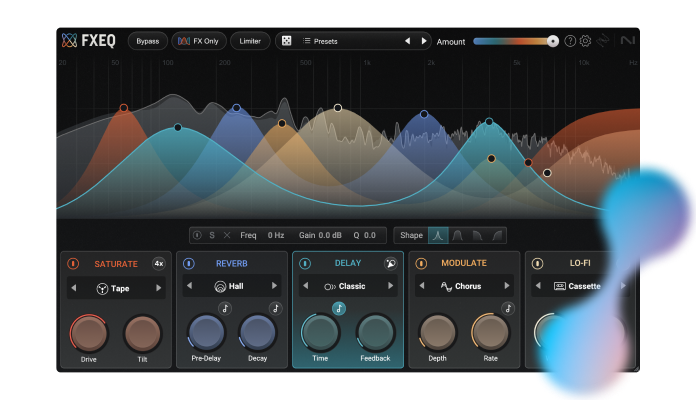696x400 pixels.
Task: Select the low-pass style shape icon
Action: tap(477, 235)
